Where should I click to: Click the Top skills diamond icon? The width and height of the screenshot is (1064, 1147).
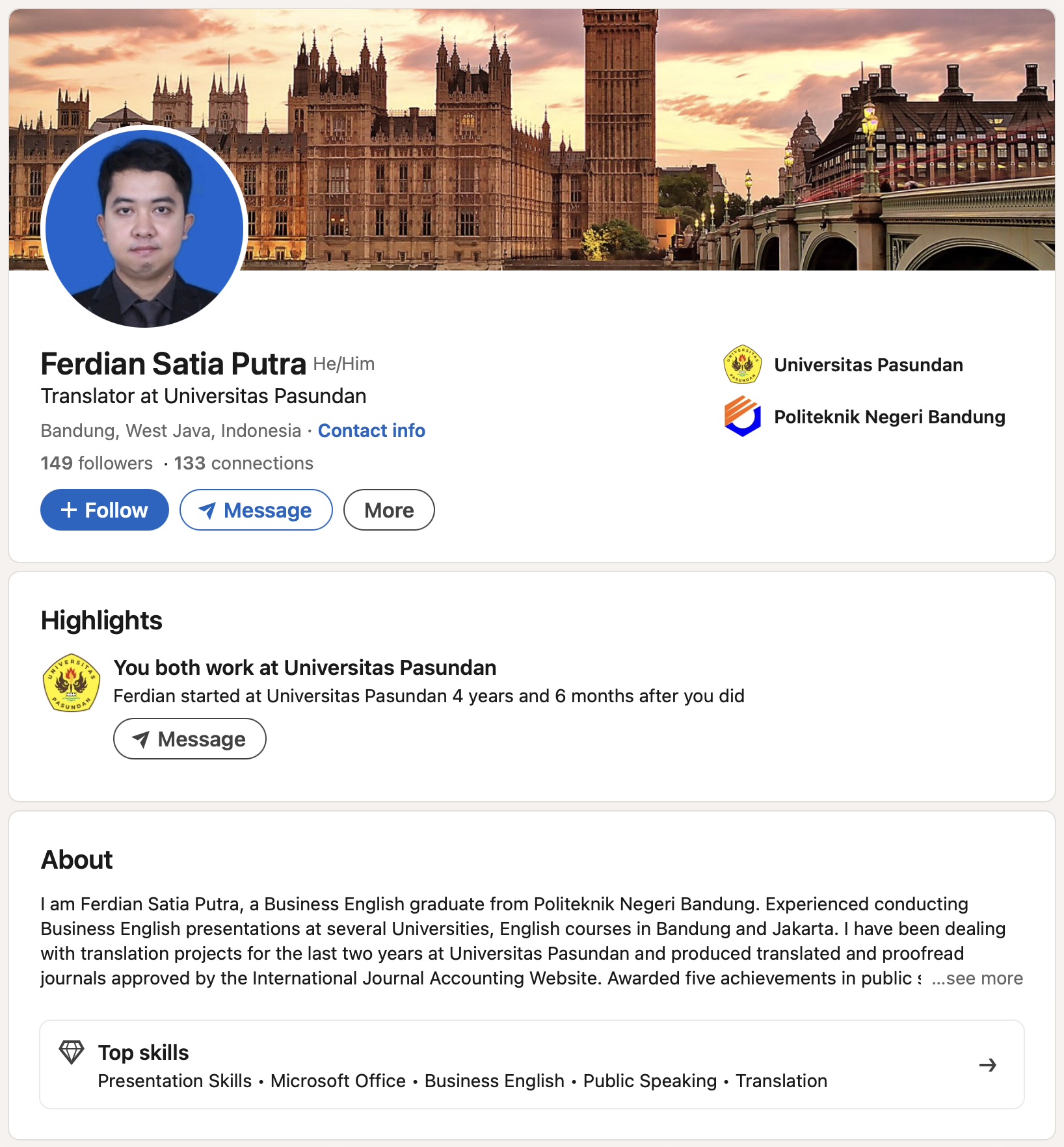tap(72, 1052)
